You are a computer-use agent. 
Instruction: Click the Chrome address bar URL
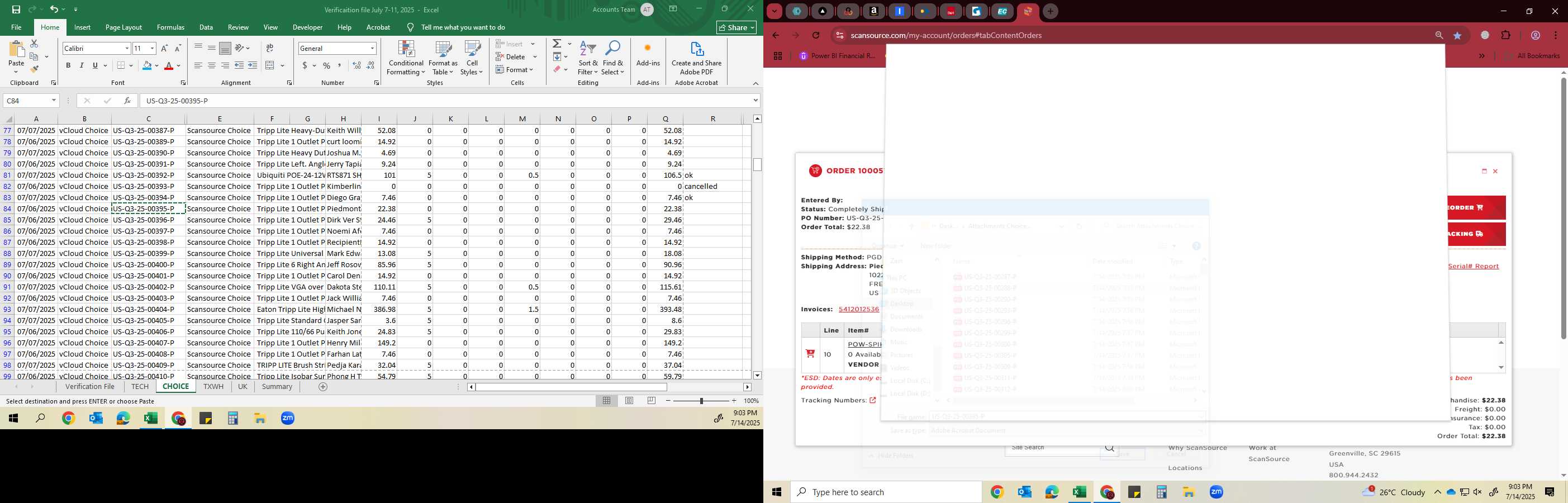946,35
